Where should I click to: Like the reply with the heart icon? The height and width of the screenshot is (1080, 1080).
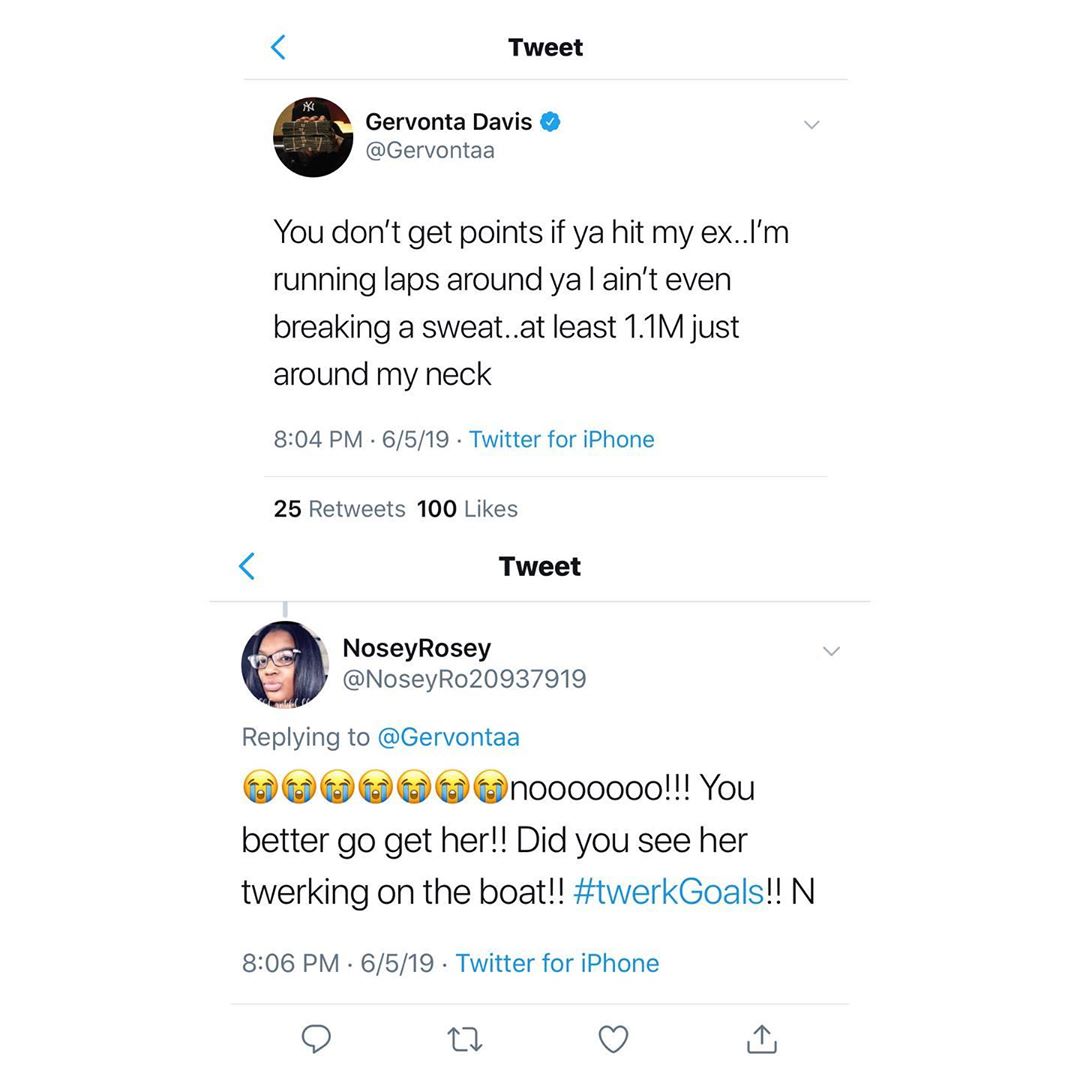point(613,1039)
